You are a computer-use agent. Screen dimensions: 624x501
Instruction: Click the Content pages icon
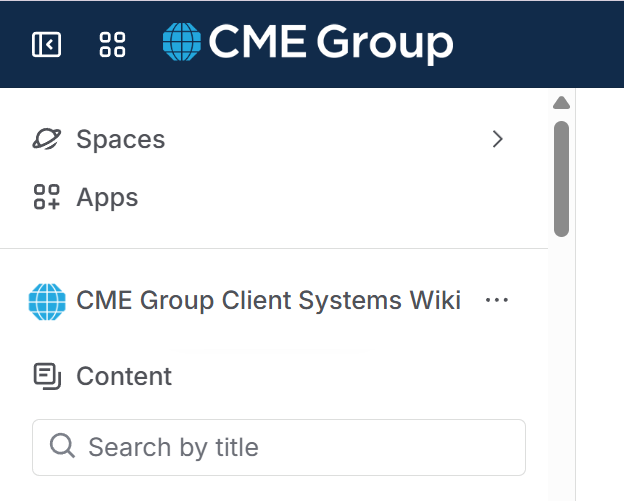47,376
